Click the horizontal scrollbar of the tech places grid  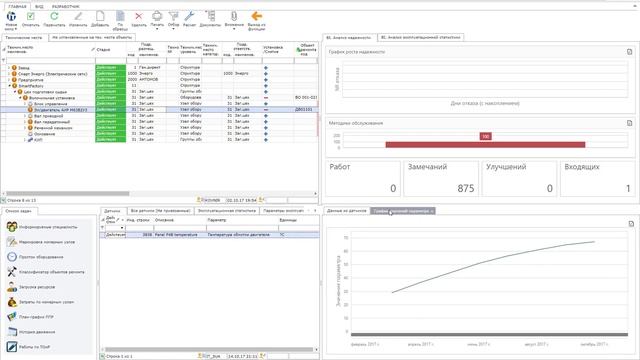tap(67, 193)
